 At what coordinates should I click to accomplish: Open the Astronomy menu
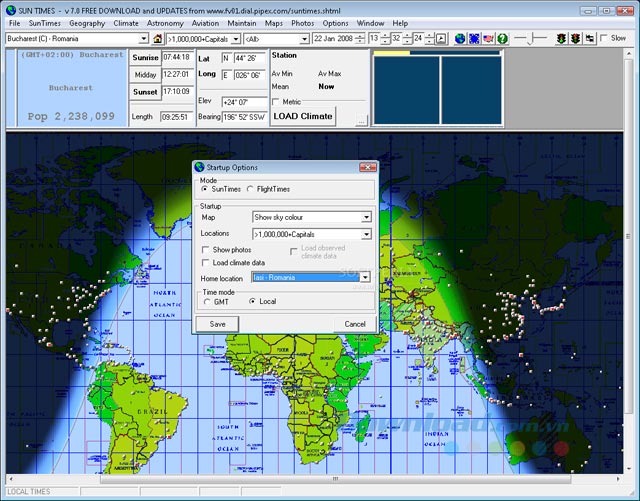tap(165, 22)
